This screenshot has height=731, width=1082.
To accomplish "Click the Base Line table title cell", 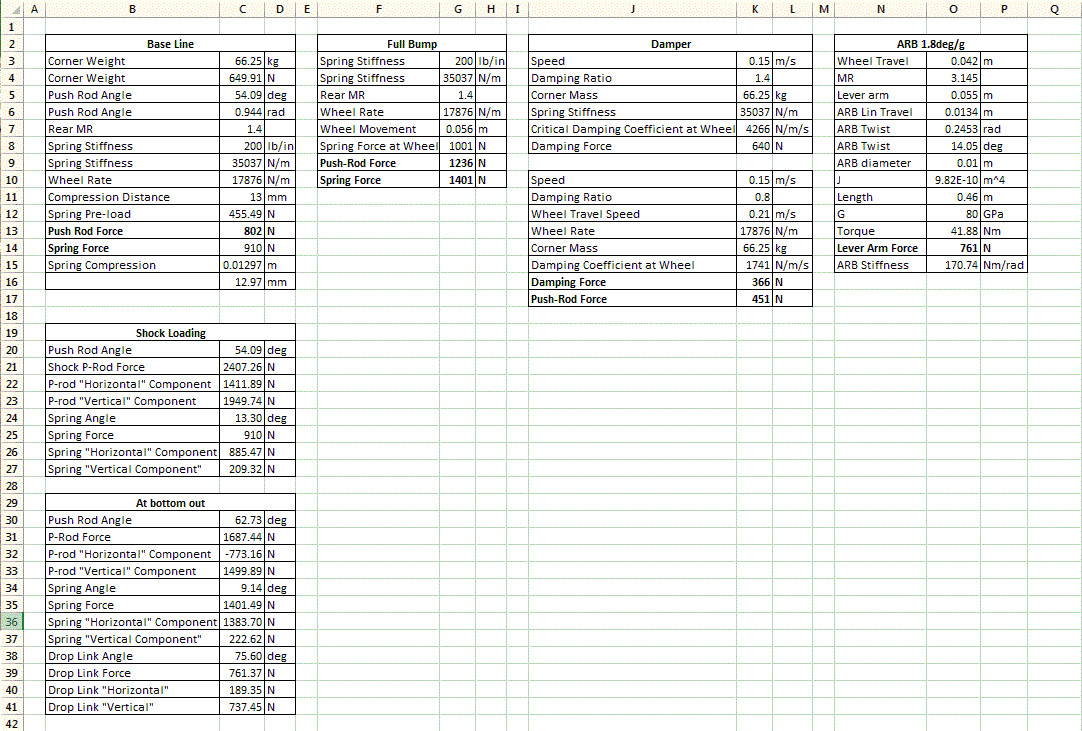I will 166,43.
